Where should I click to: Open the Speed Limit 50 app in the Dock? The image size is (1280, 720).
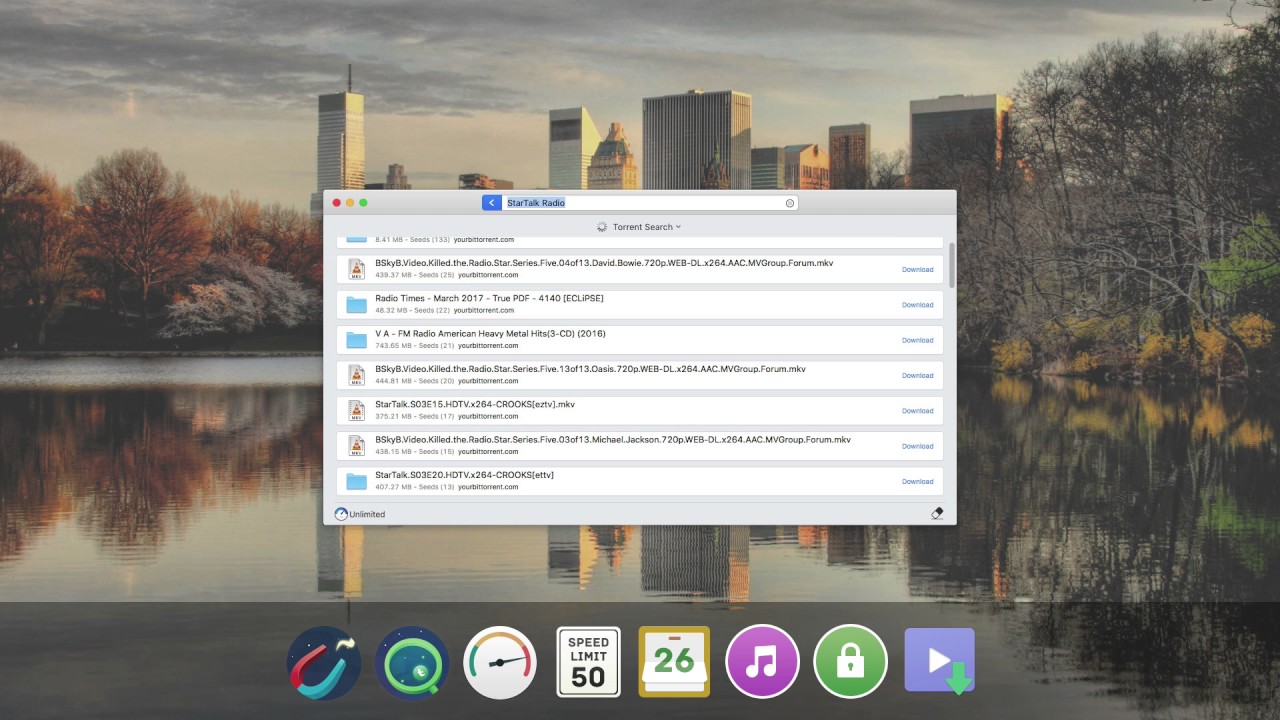pyautogui.click(x=588, y=662)
